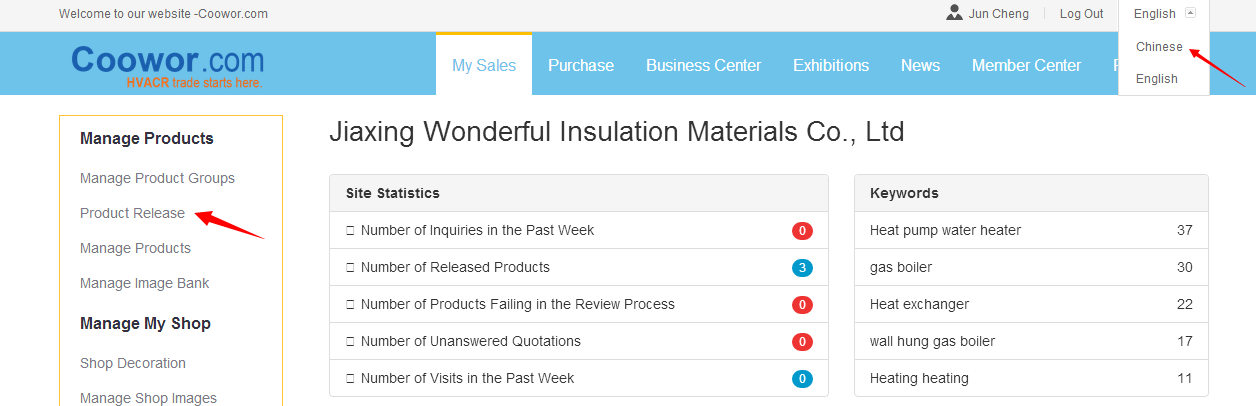Click the user profile icon beside Jun Cheng
The width and height of the screenshot is (1256, 406).
tap(955, 13)
